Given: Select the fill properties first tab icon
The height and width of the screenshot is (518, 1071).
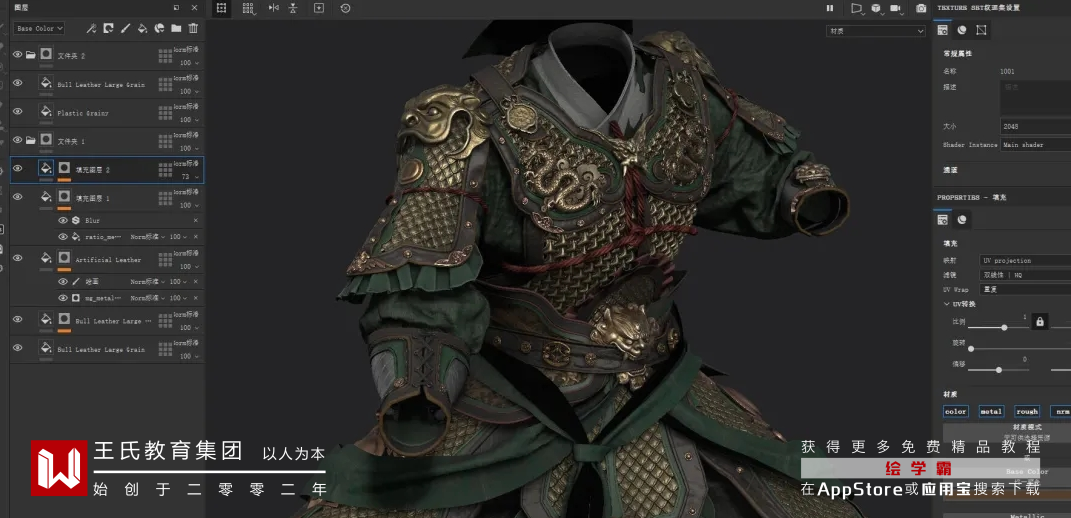Looking at the screenshot, I should (x=943, y=219).
